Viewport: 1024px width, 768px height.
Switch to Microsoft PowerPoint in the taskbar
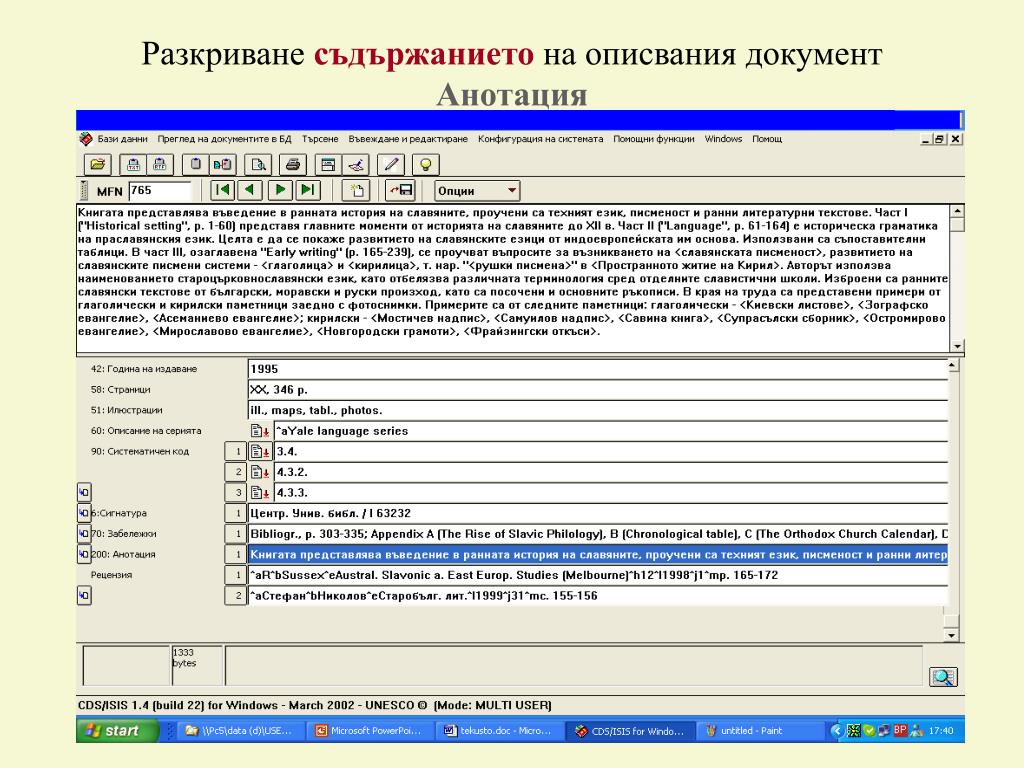coord(369,731)
